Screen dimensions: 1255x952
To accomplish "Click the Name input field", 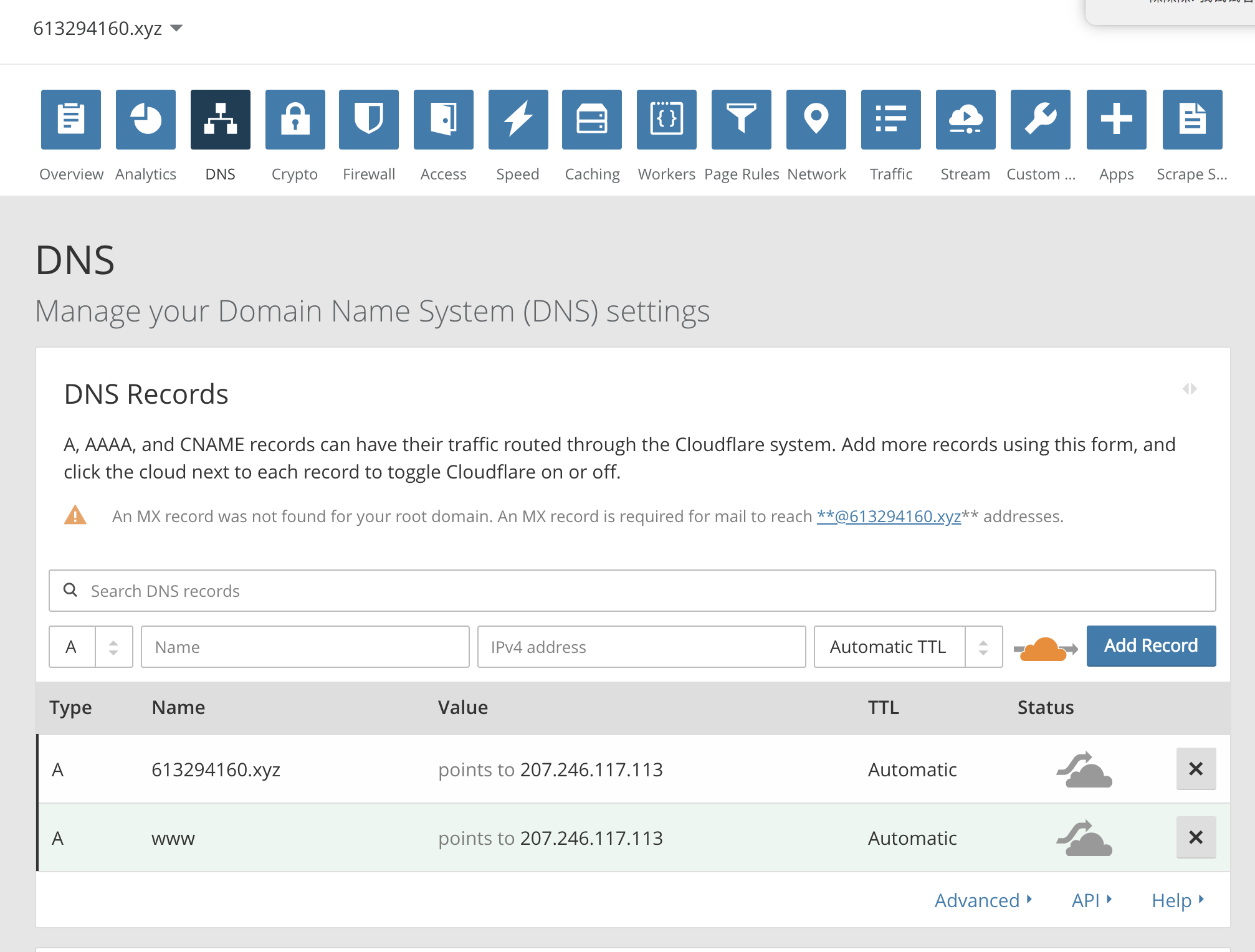I will (x=305, y=647).
